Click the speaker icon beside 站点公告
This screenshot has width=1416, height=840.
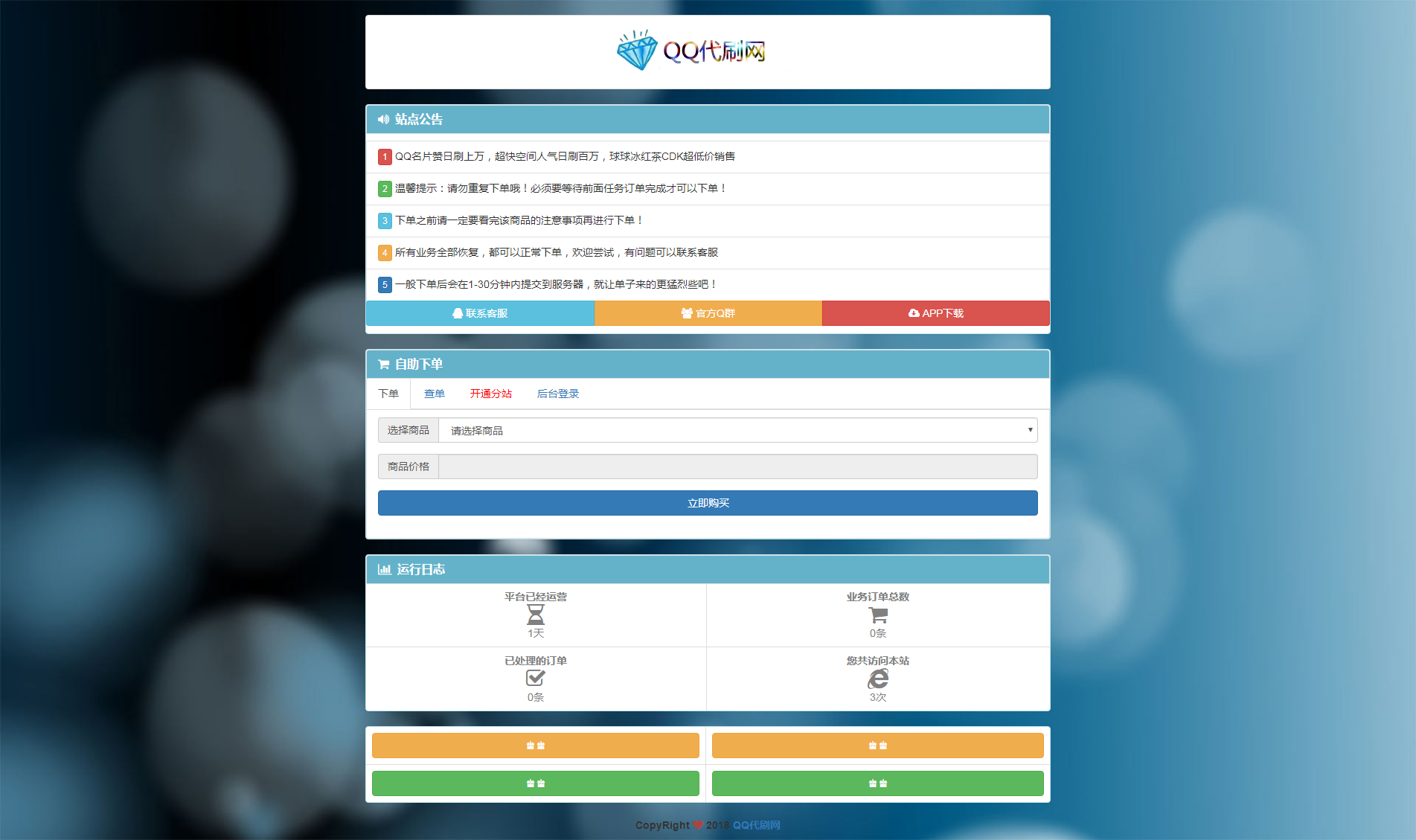pos(383,119)
